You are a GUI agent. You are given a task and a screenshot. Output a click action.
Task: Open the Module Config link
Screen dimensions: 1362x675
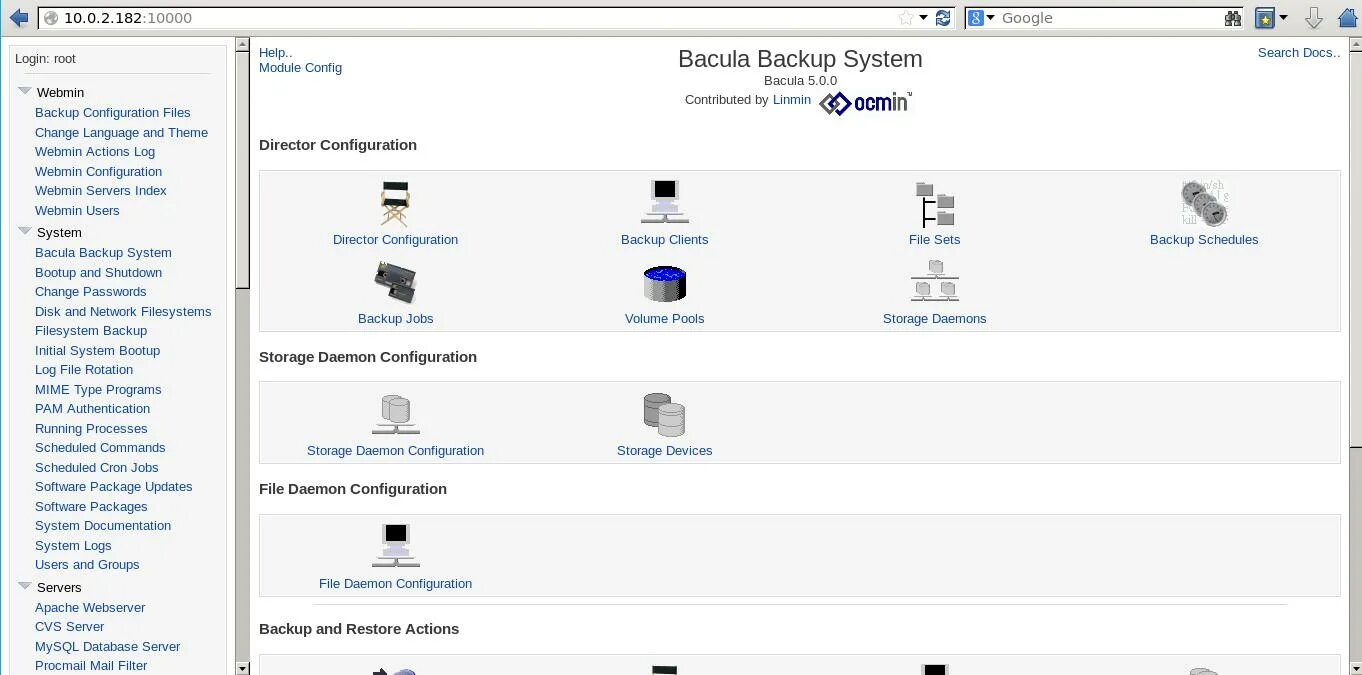pos(300,68)
